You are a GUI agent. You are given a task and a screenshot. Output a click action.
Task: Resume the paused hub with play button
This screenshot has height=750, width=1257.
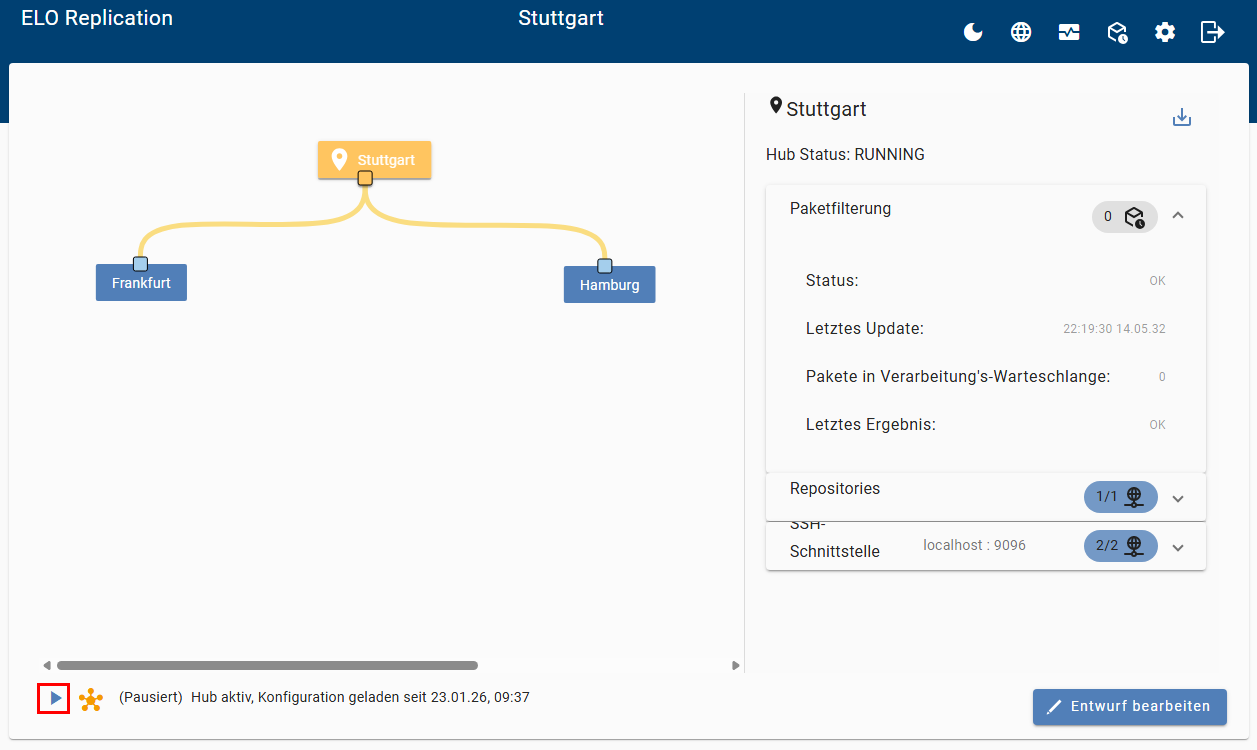54,698
